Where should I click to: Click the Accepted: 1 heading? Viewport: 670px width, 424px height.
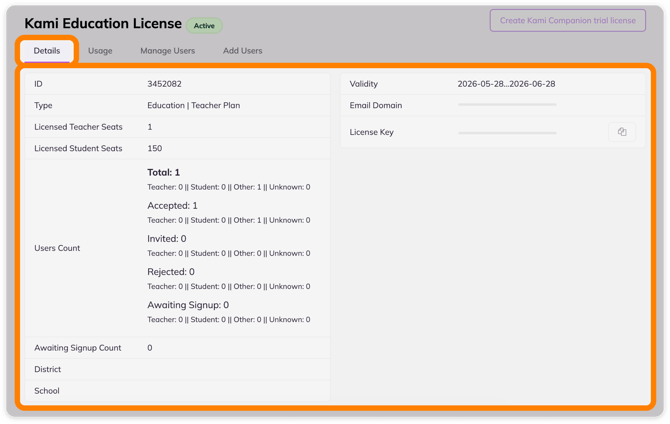tap(172, 206)
